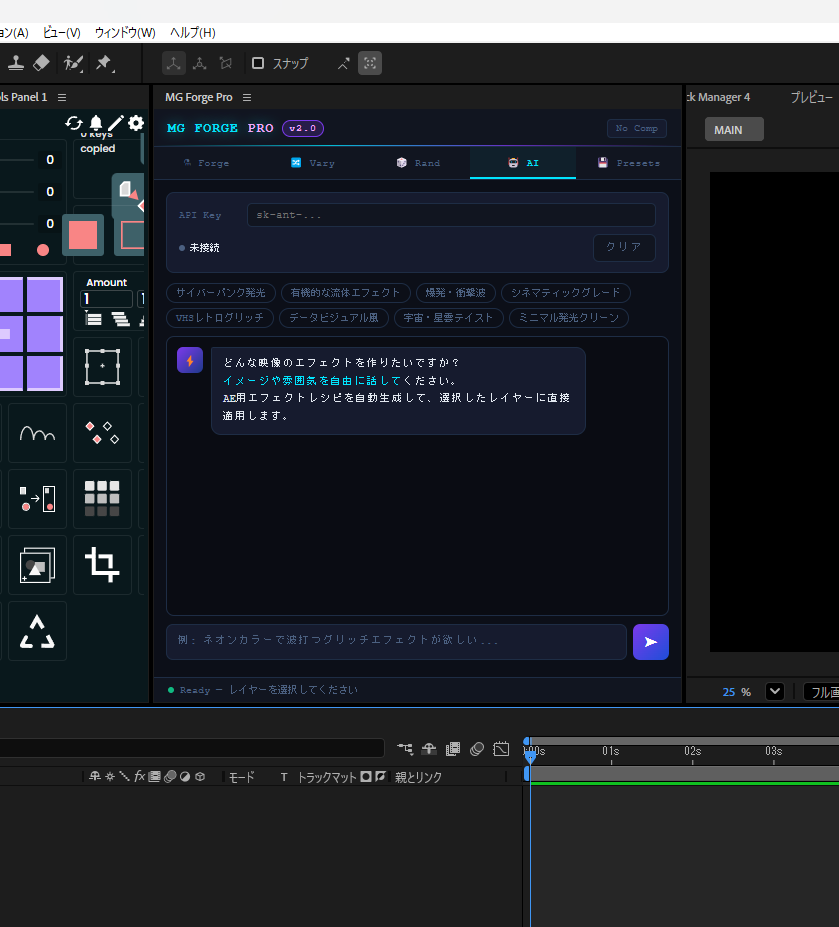Select the Clone Stamp tool
This screenshot has width=839, height=927.
coord(15,63)
